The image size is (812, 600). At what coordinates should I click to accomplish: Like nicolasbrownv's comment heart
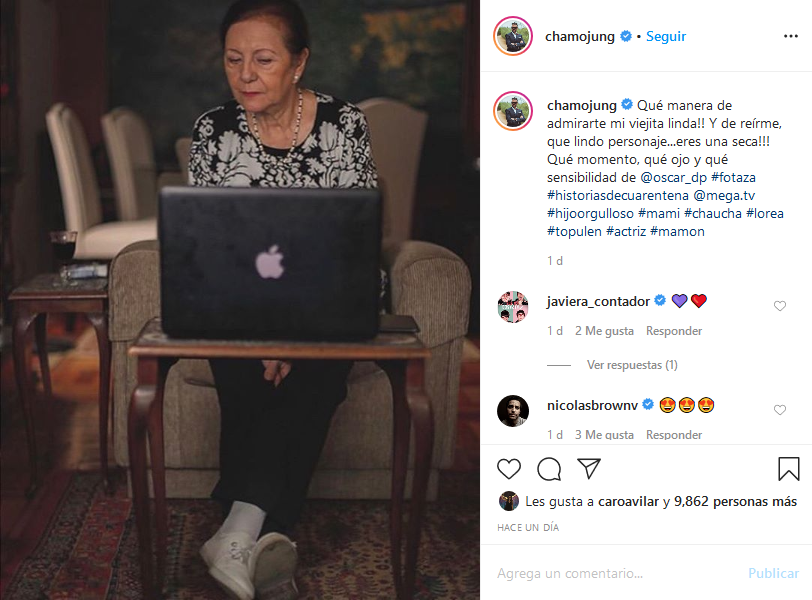pos(780,410)
